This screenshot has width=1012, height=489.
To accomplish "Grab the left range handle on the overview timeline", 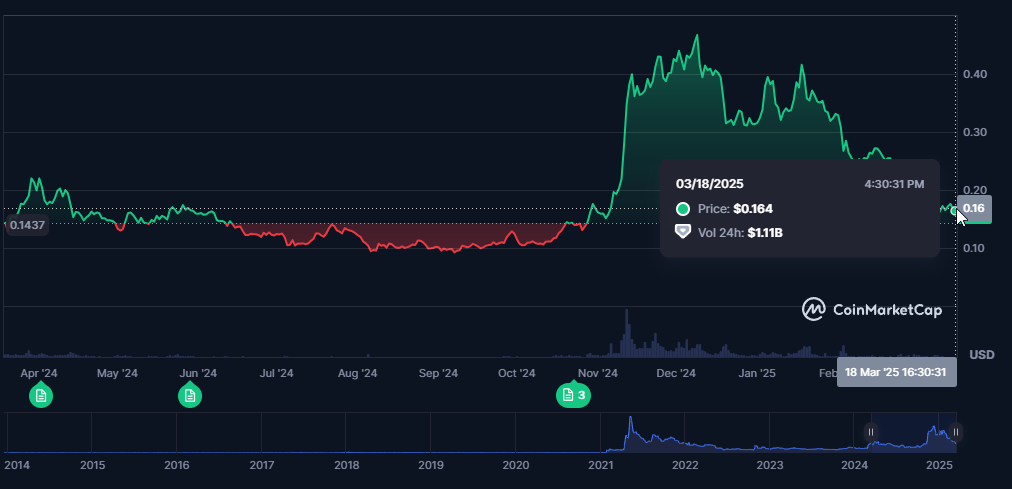I will 871,432.
